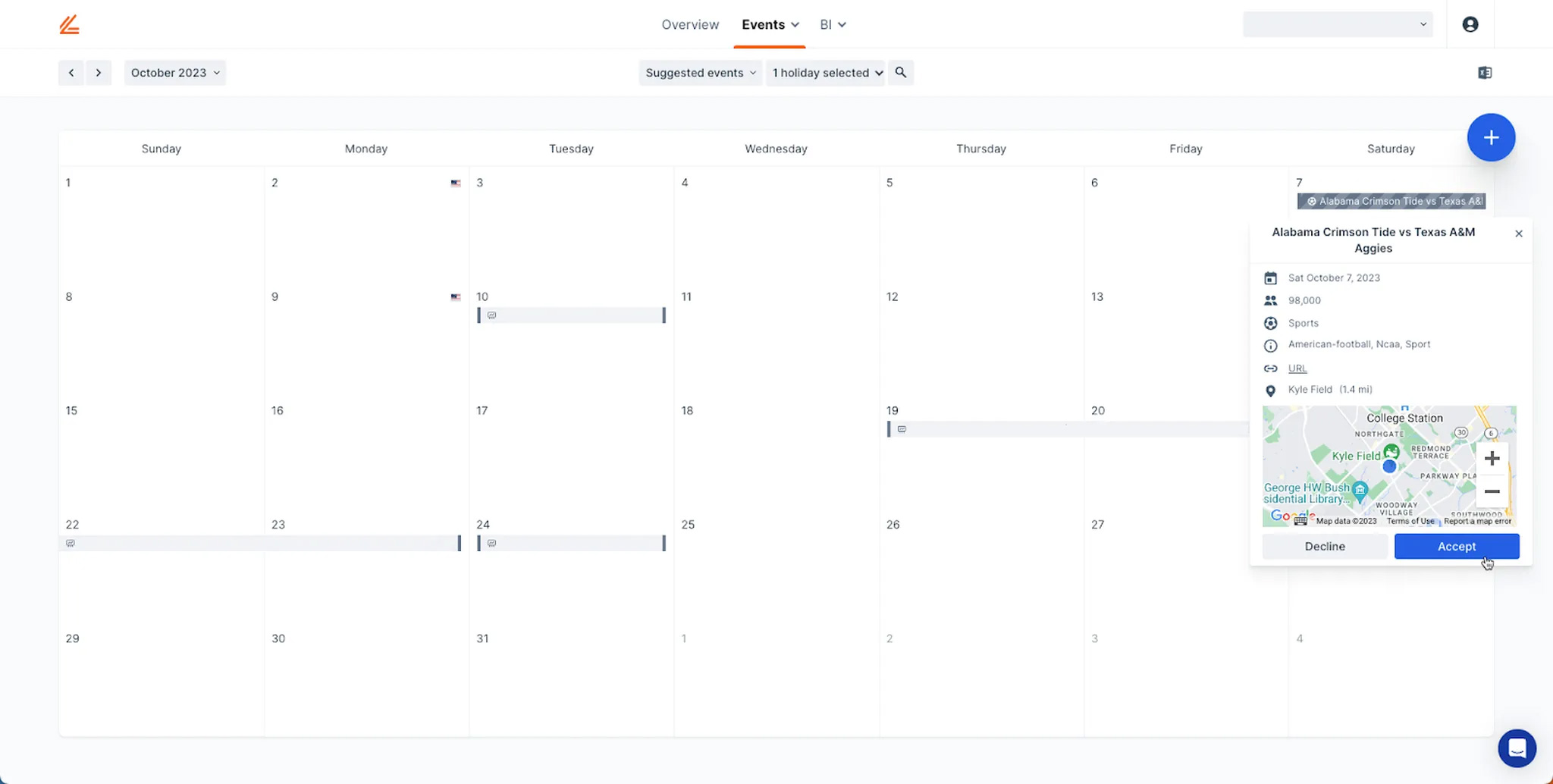Go to the previous month with the left arrow
The height and width of the screenshot is (784, 1553).
[71, 72]
